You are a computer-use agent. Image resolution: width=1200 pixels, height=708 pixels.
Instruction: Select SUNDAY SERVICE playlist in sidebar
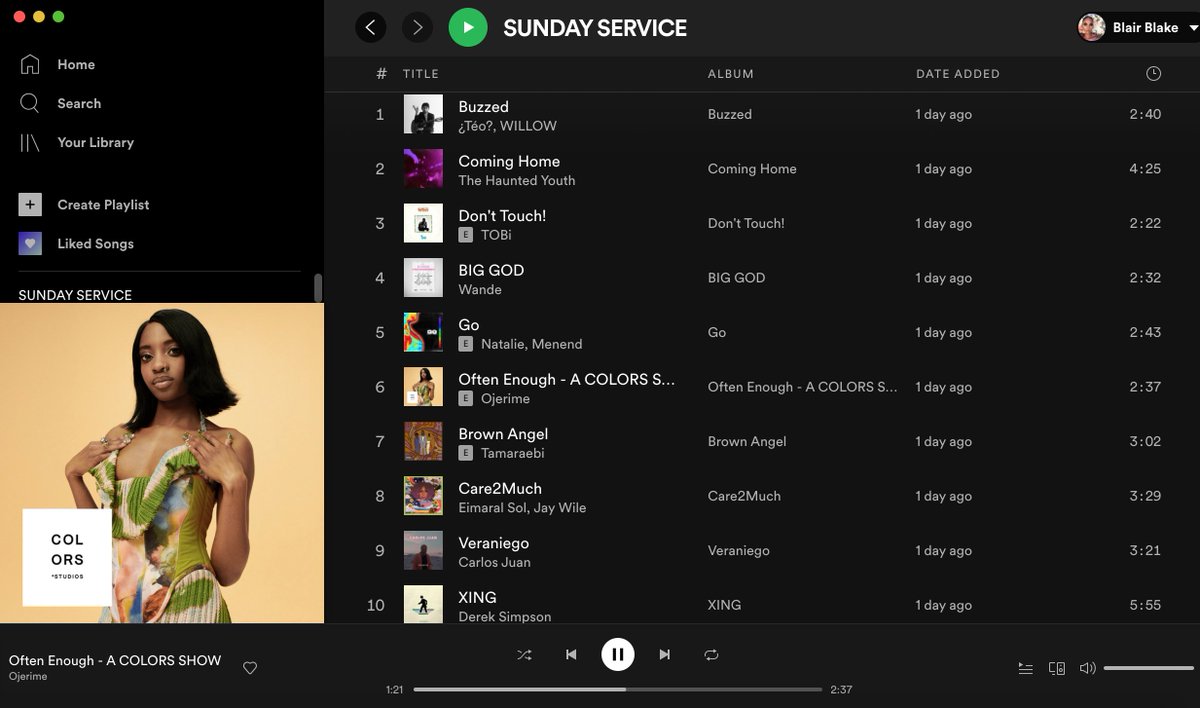(x=75, y=295)
